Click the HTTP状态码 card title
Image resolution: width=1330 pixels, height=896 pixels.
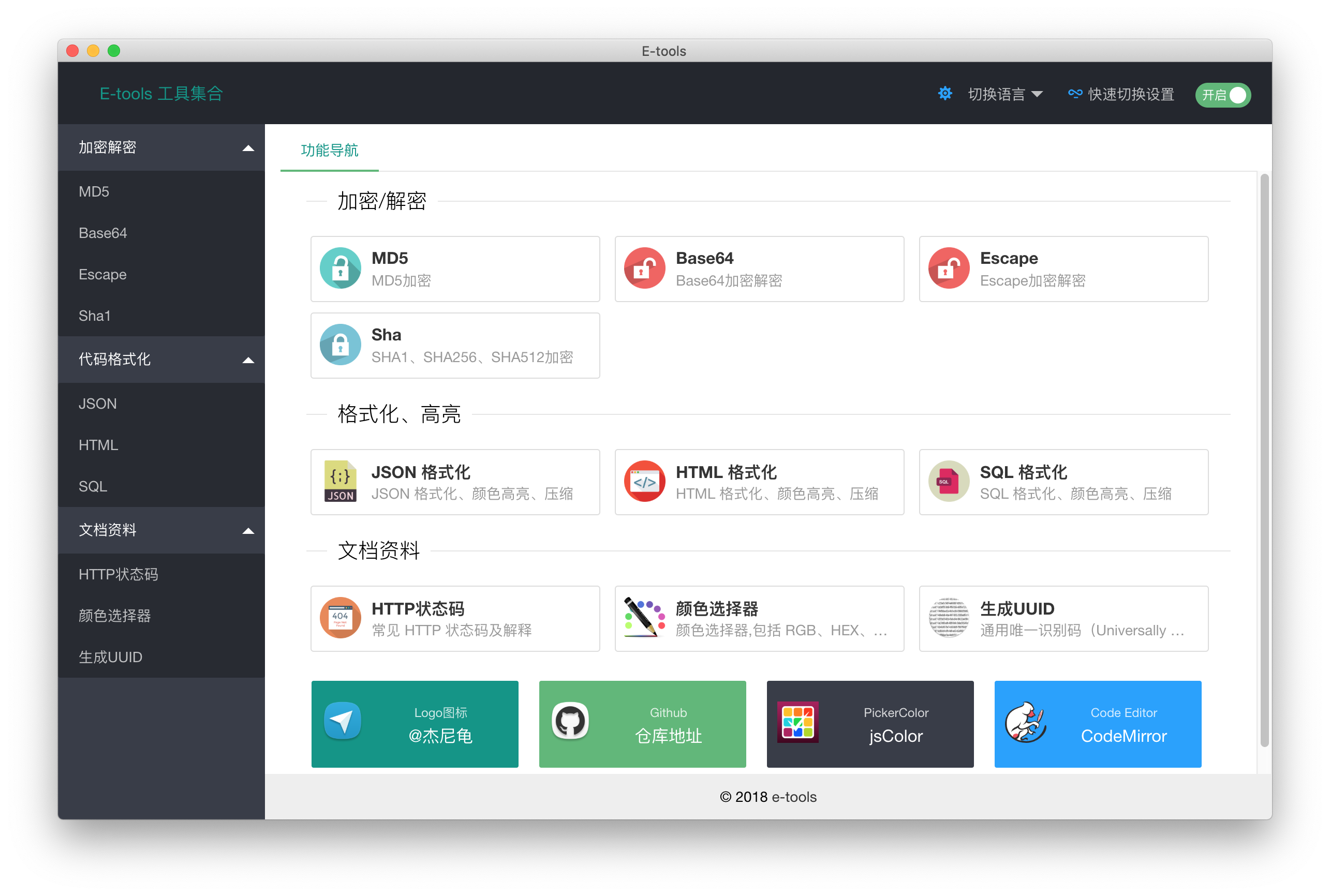418,608
